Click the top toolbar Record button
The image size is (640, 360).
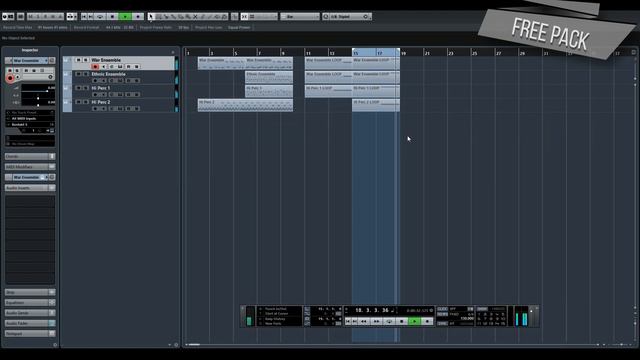click(138, 17)
